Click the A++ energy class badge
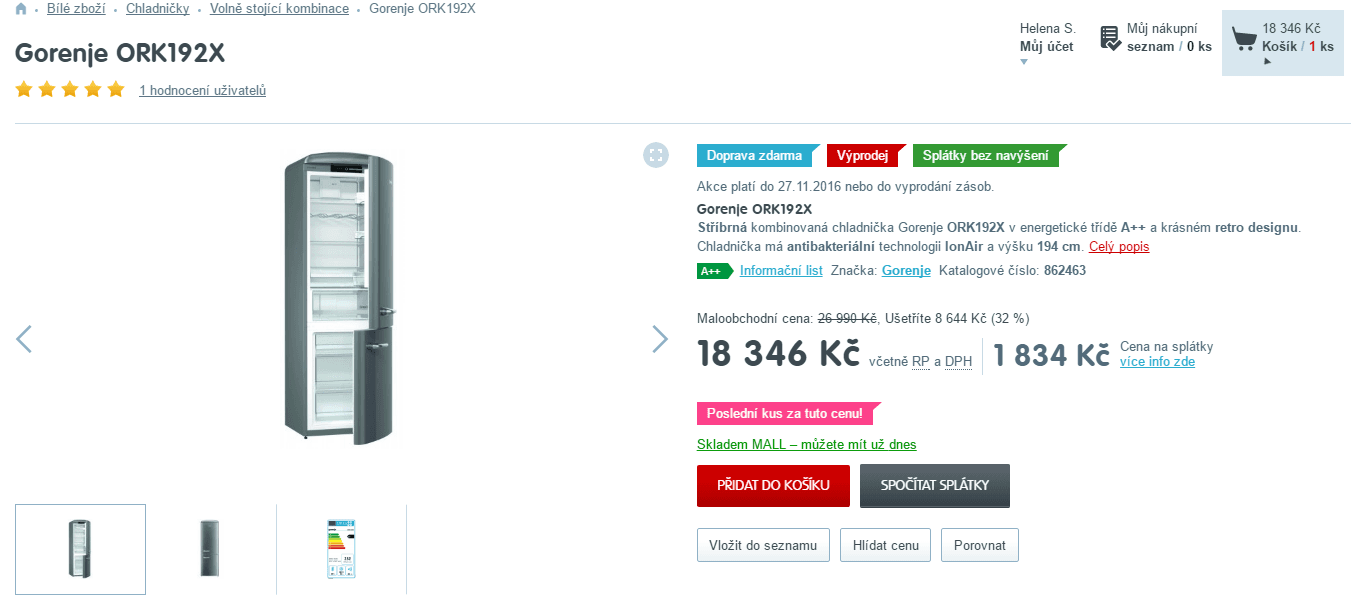 714,271
